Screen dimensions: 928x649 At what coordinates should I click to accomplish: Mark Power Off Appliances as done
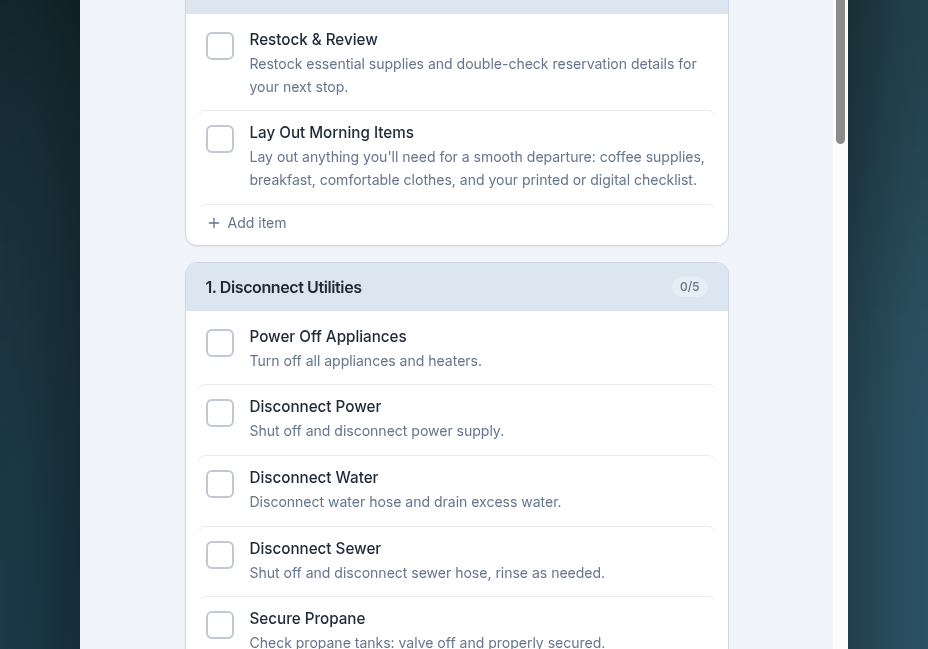[220, 343]
